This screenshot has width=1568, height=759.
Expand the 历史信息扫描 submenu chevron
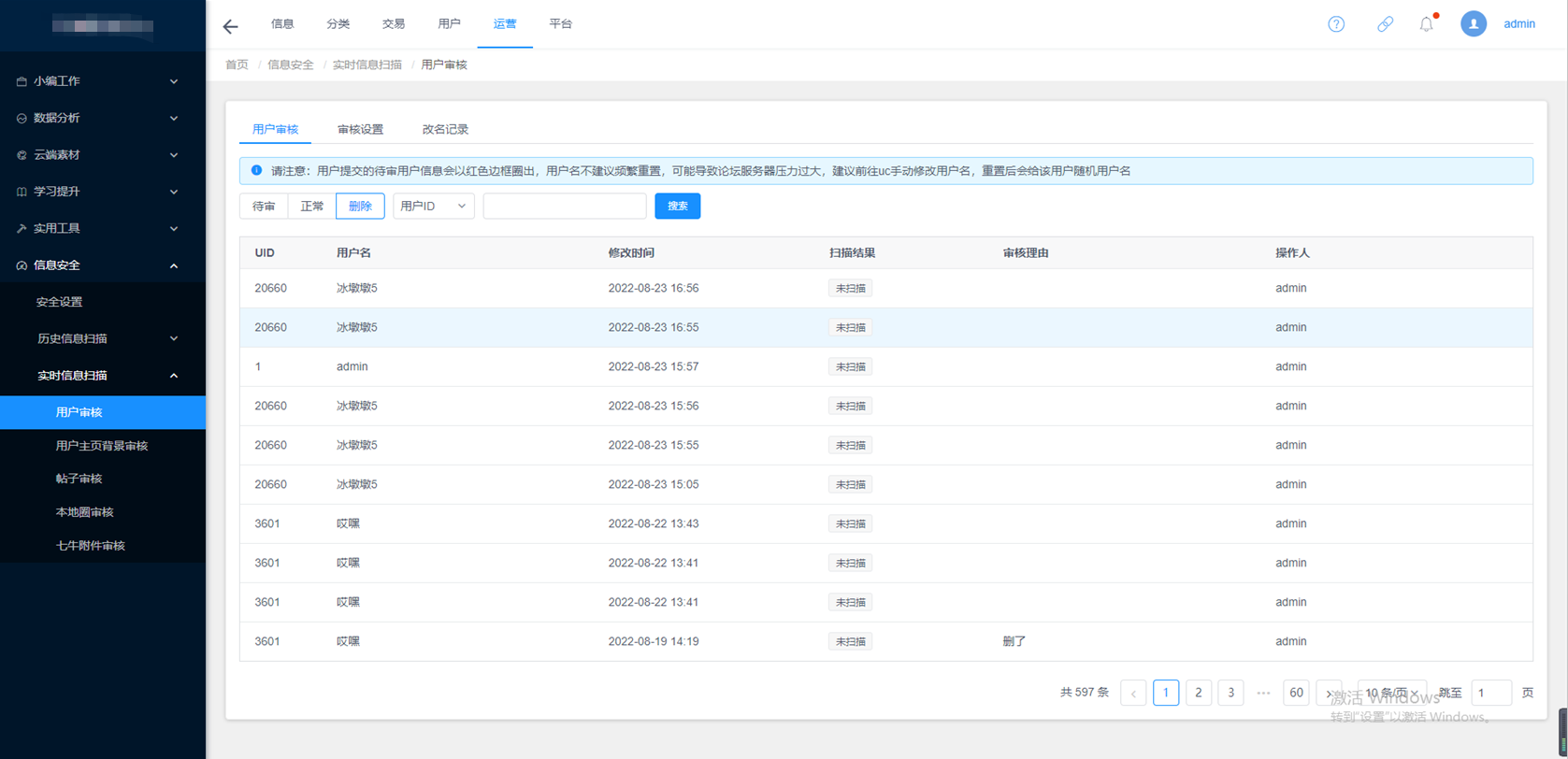click(x=174, y=338)
